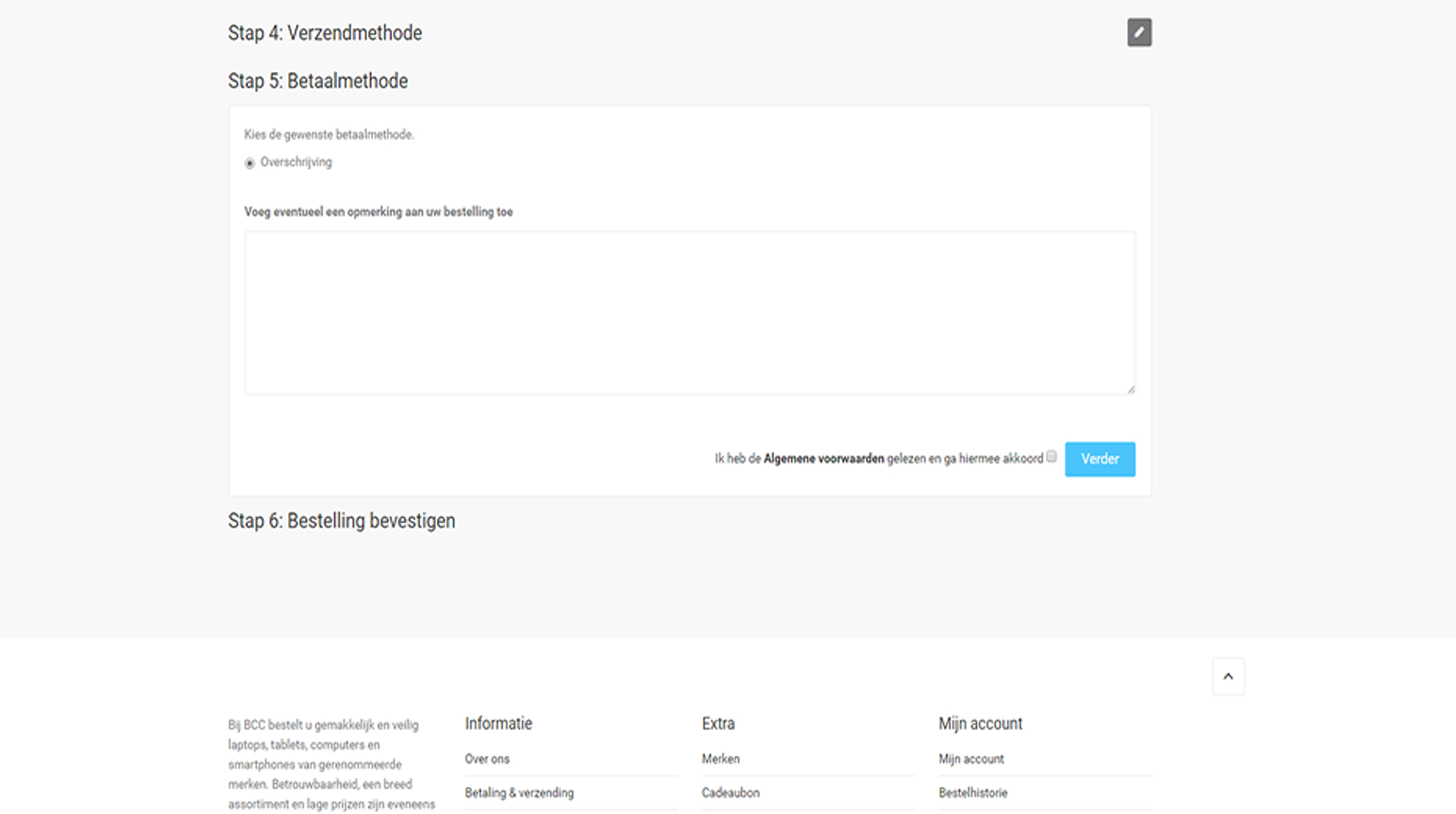Click the Overschrijving label text

point(296,162)
